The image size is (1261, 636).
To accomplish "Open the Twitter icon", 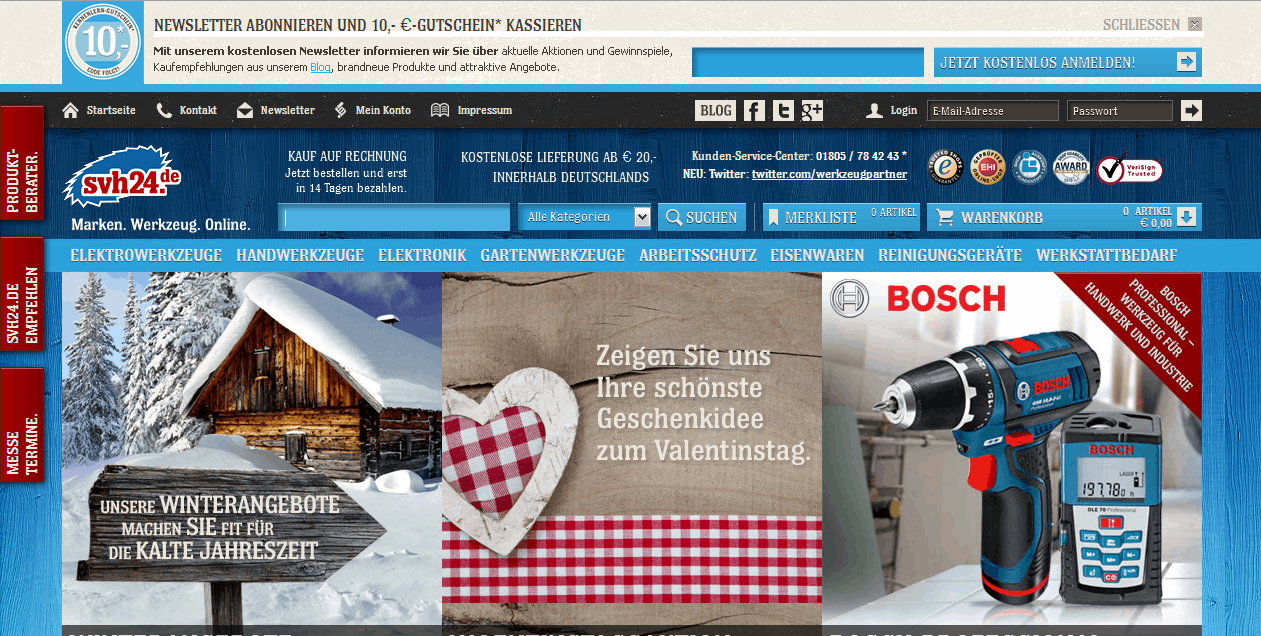I will (783, 111).
